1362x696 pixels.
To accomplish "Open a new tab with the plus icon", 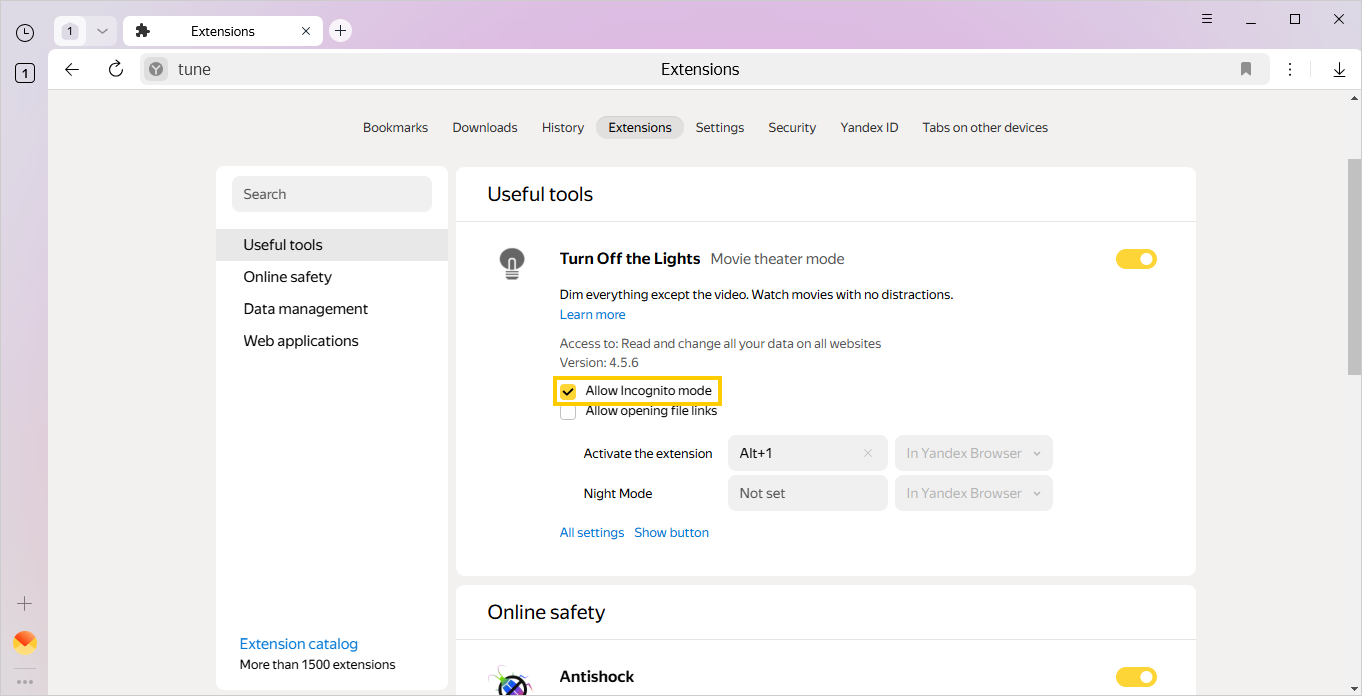I will point(340,30).
